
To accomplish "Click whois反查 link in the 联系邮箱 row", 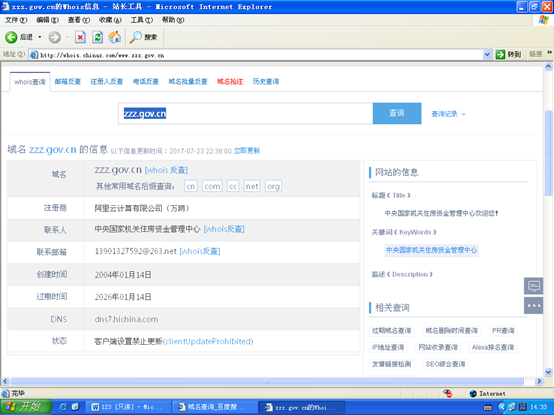I will pyautogui.click(x=200, y=251).
